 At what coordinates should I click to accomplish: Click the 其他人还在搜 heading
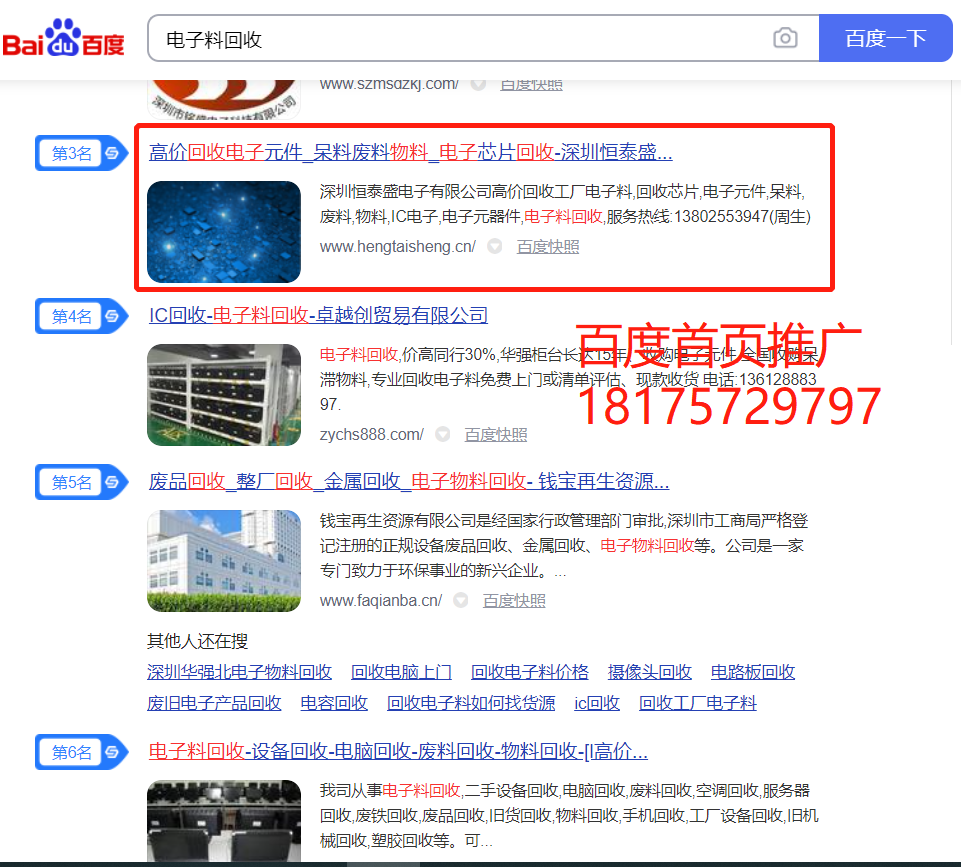pos(197,641)
